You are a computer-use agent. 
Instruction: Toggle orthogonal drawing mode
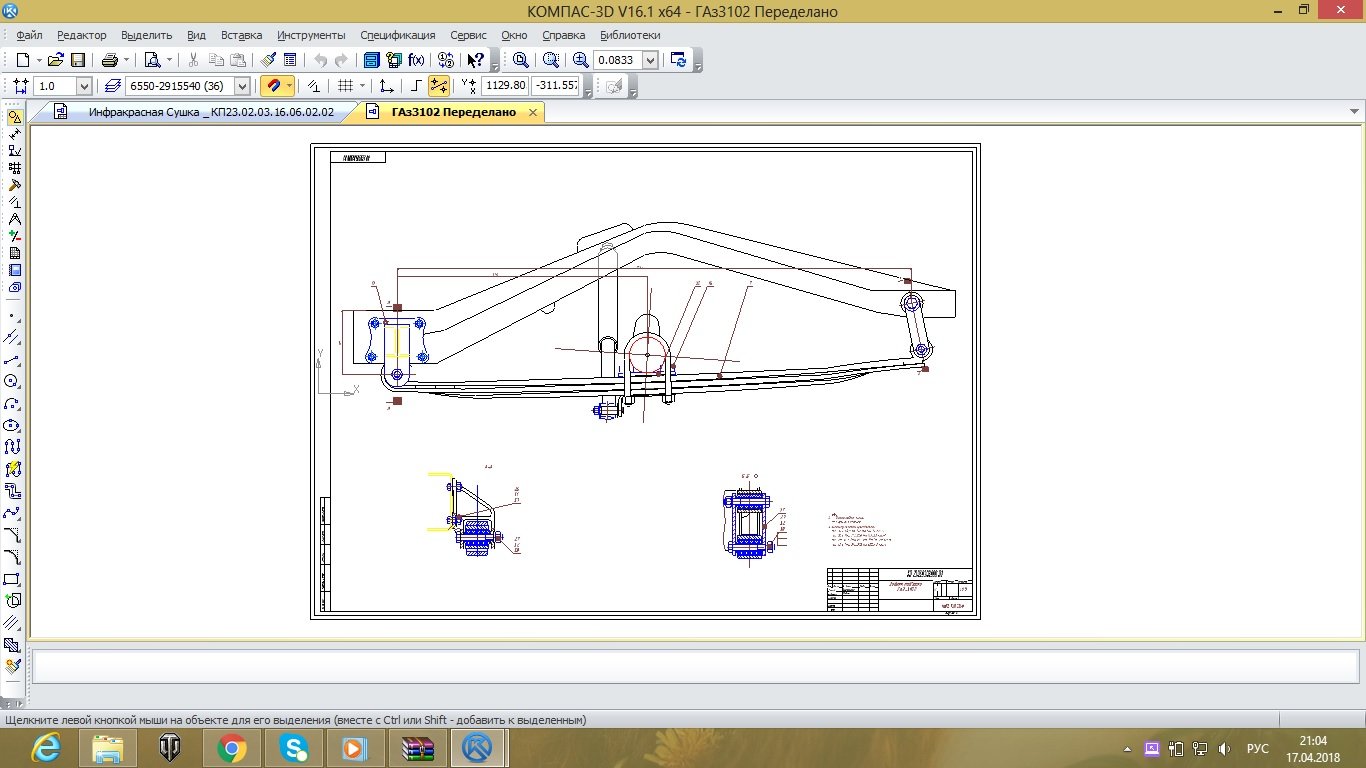(x=417, y=86)
